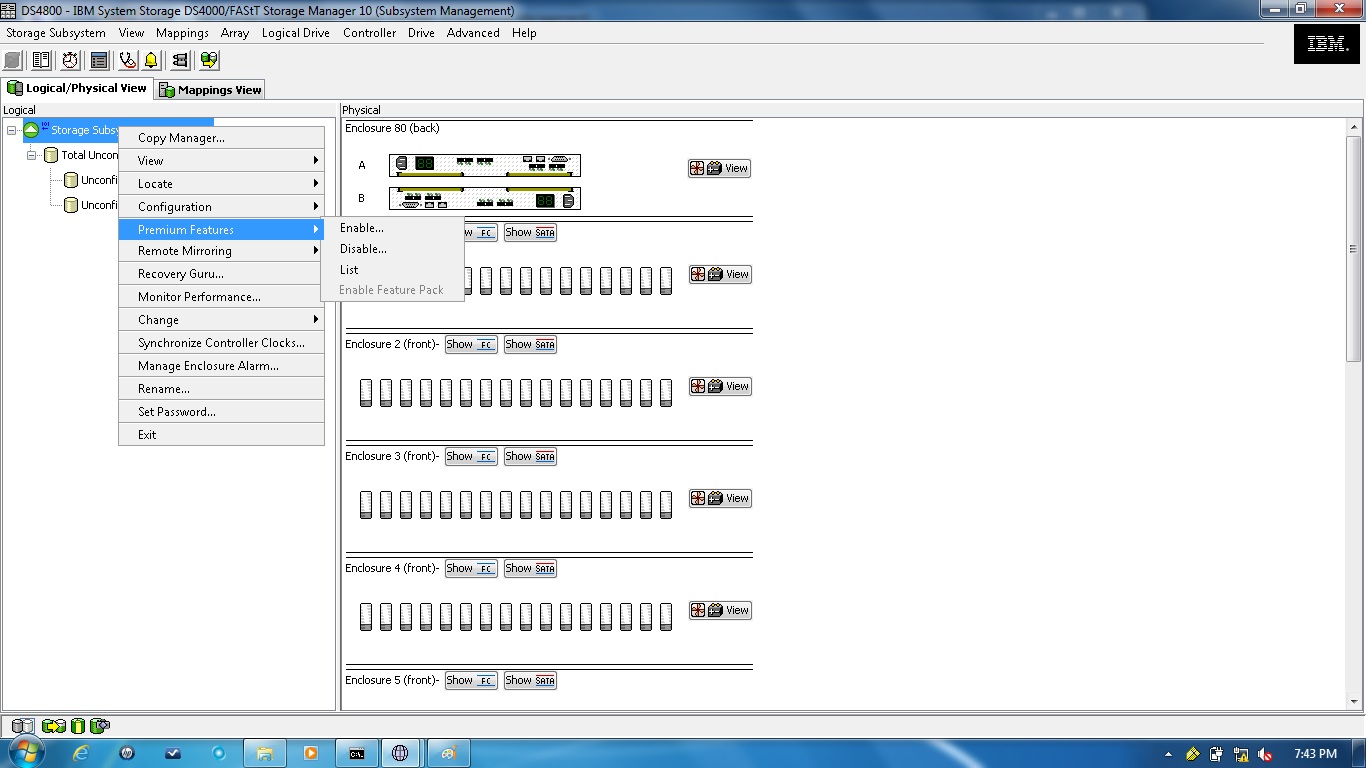Select the last drive in Enclosure 3
1366x768 pixels.
pyautogui.click(x=666, y=504)
